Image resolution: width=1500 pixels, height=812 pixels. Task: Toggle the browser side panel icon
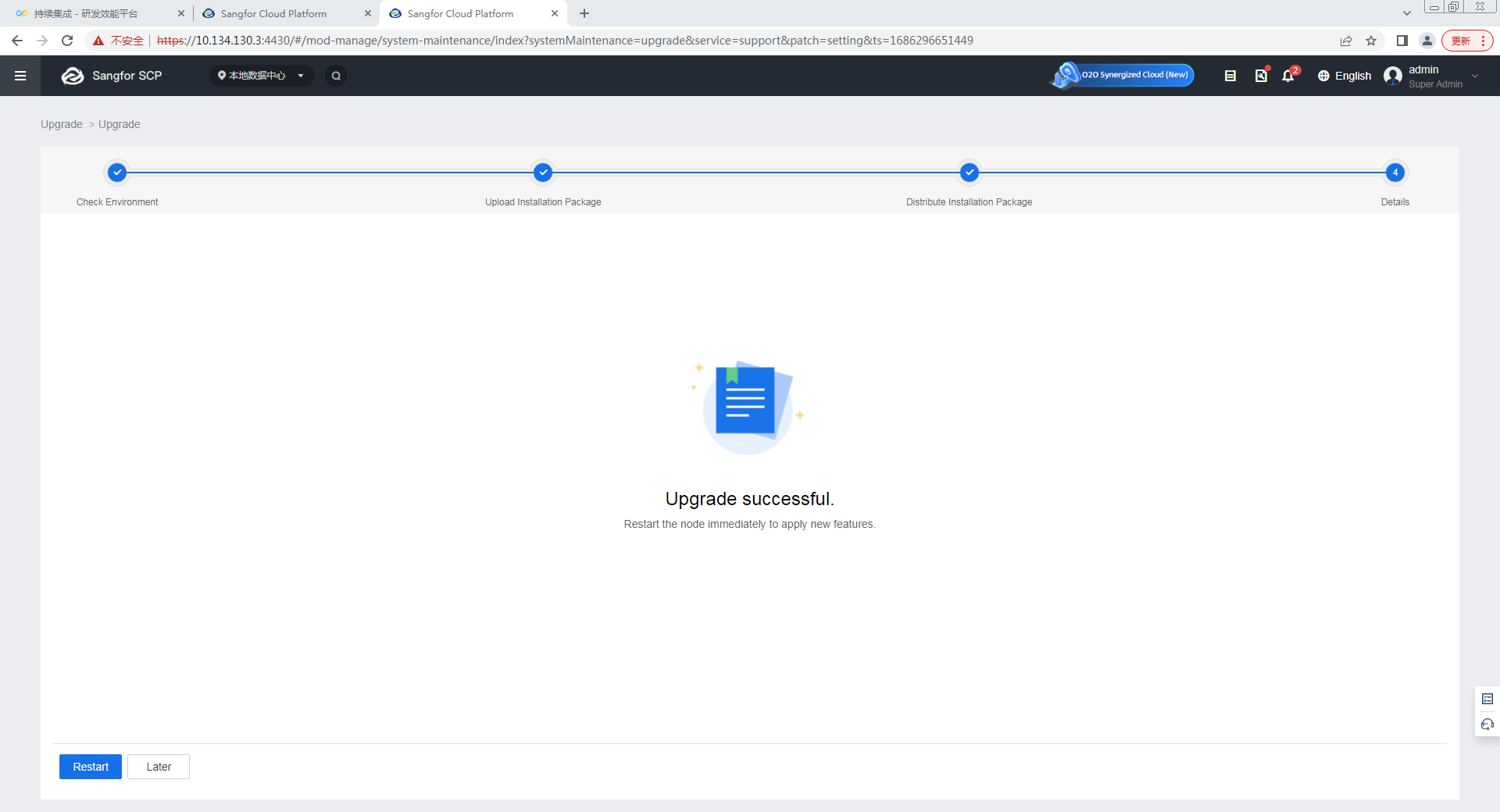pos(1402,41)
